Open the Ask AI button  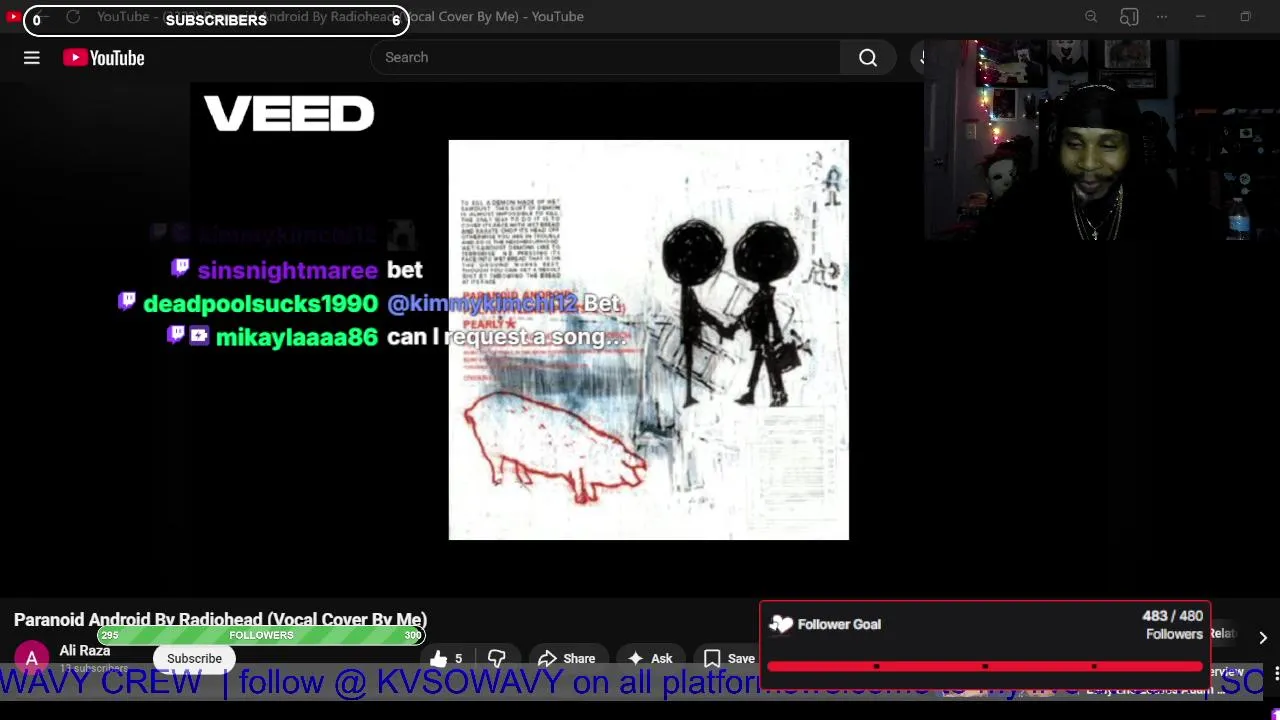click(x=650, y=658)
